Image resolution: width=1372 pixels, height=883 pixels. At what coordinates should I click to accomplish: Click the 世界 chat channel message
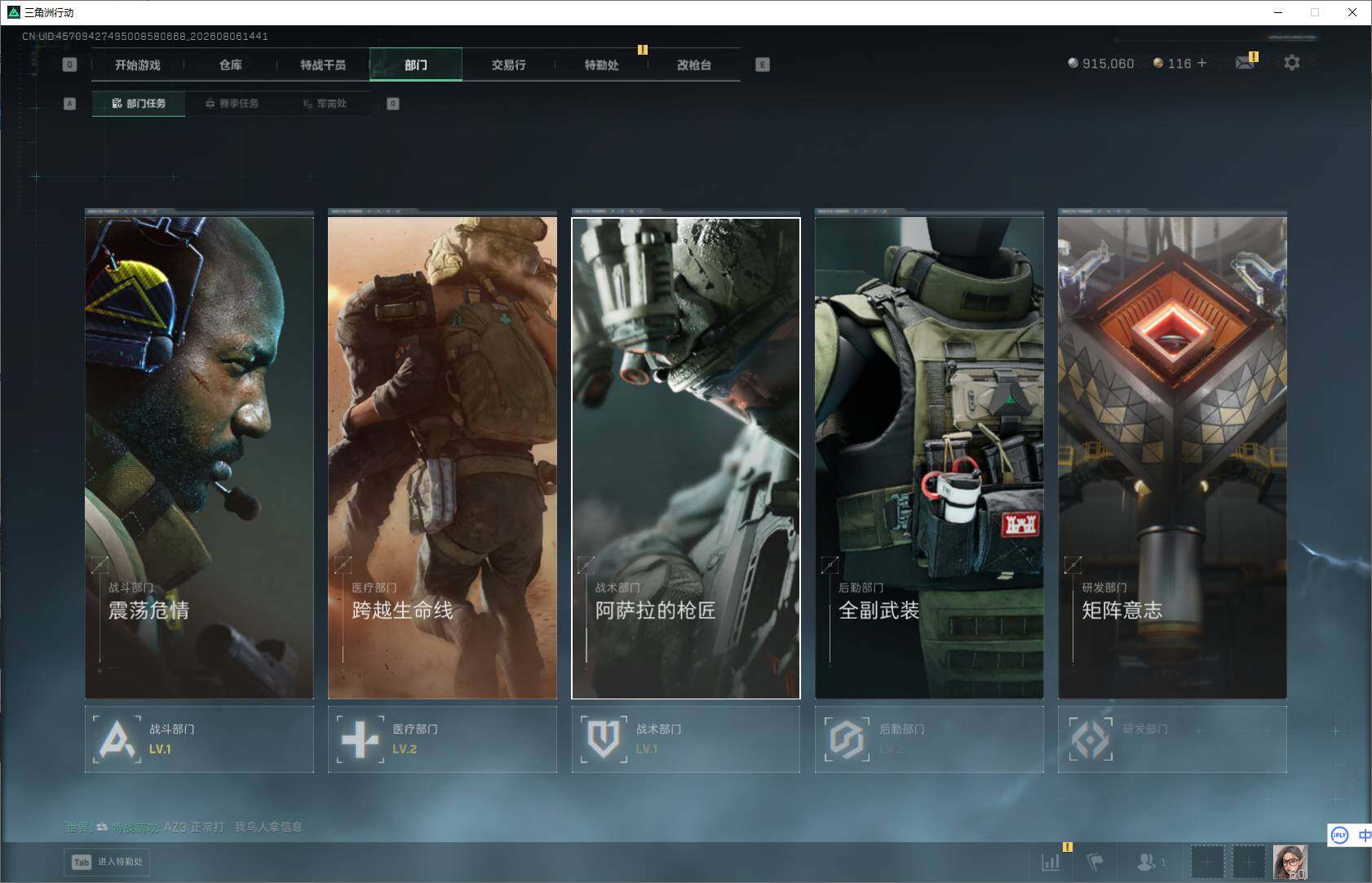pos(184,827)
